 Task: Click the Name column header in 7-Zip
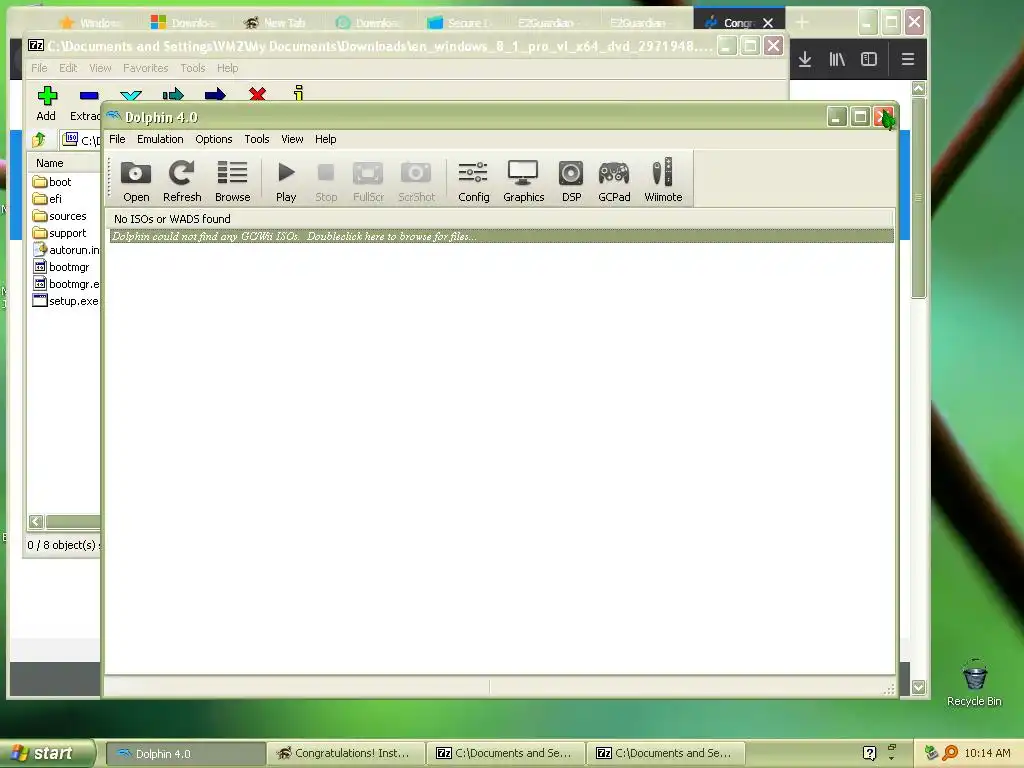click(x=64, y=163)
